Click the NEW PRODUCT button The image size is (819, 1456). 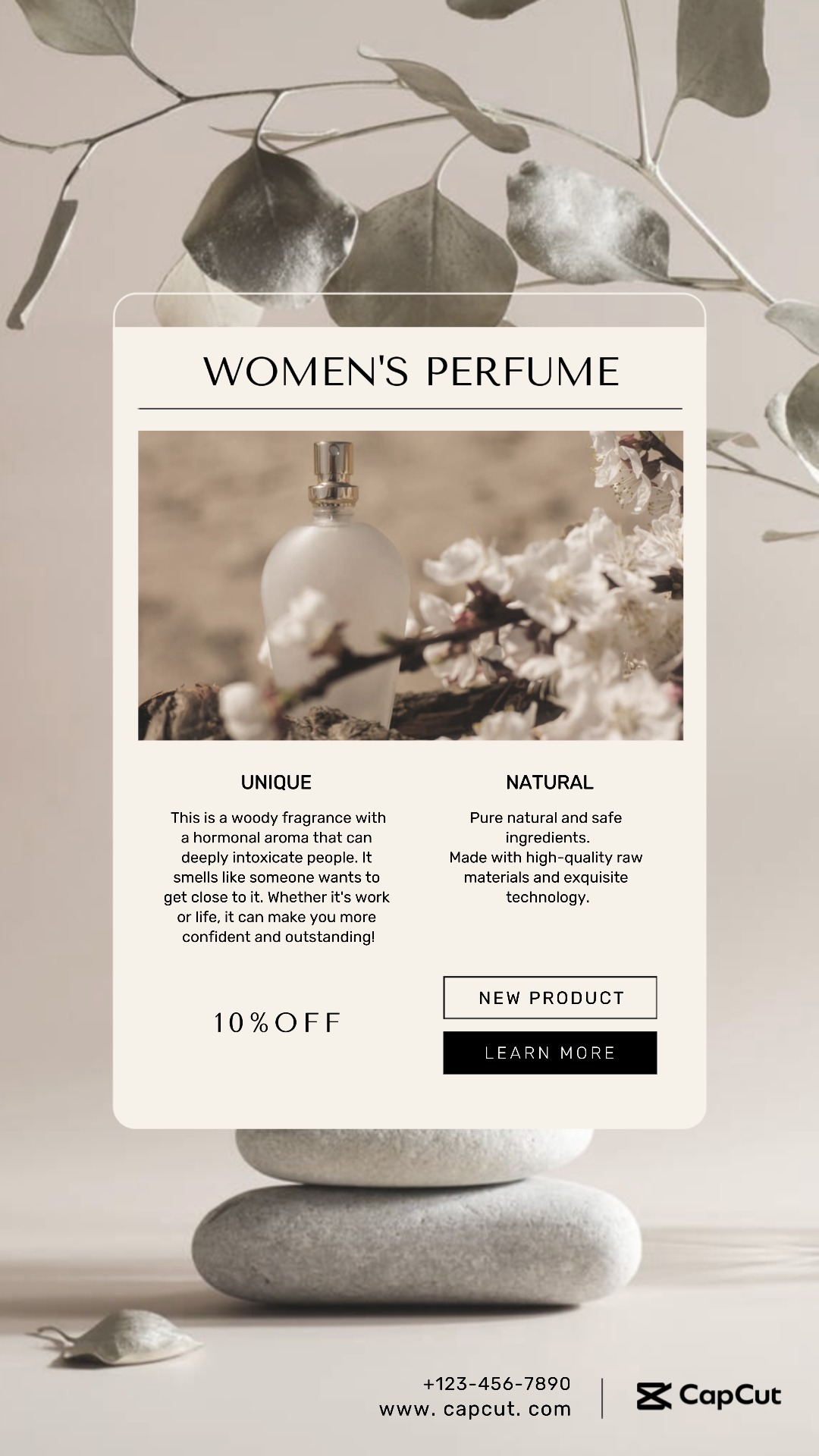(x=550, y=997)
